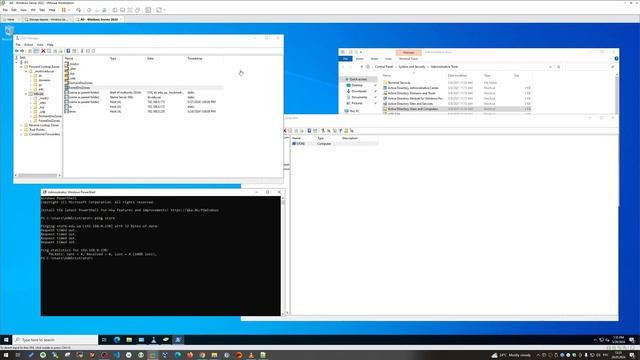Expand the Trust Points tree node
Image resolution: width=640 pixels, height=360 pixels.
click(x=21, y=130)
